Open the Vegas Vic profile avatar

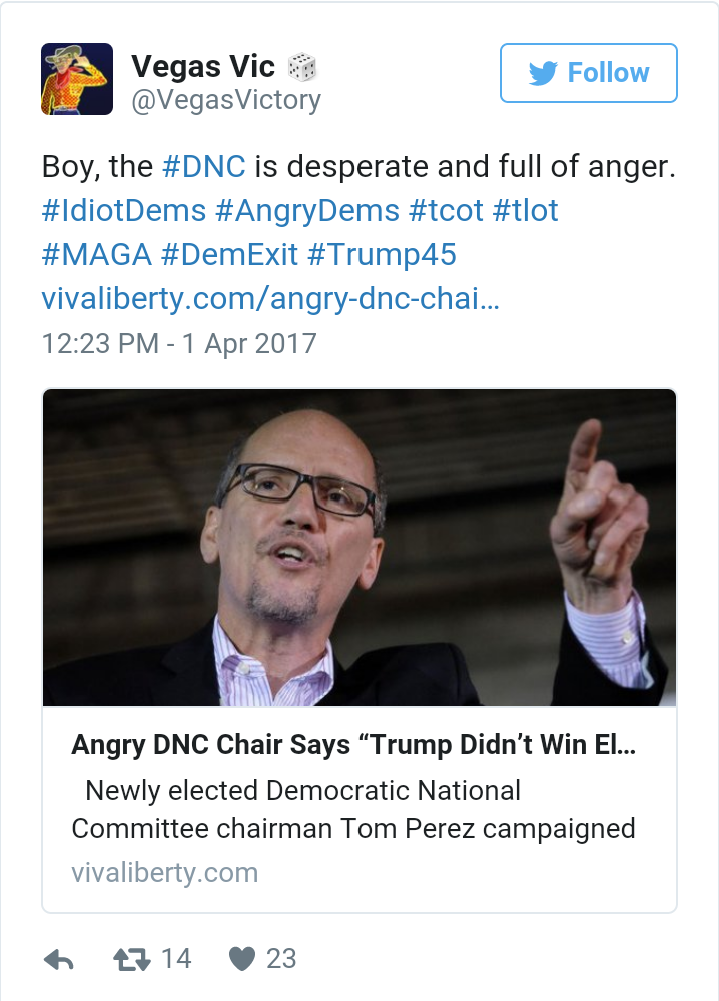coord(76,79)
